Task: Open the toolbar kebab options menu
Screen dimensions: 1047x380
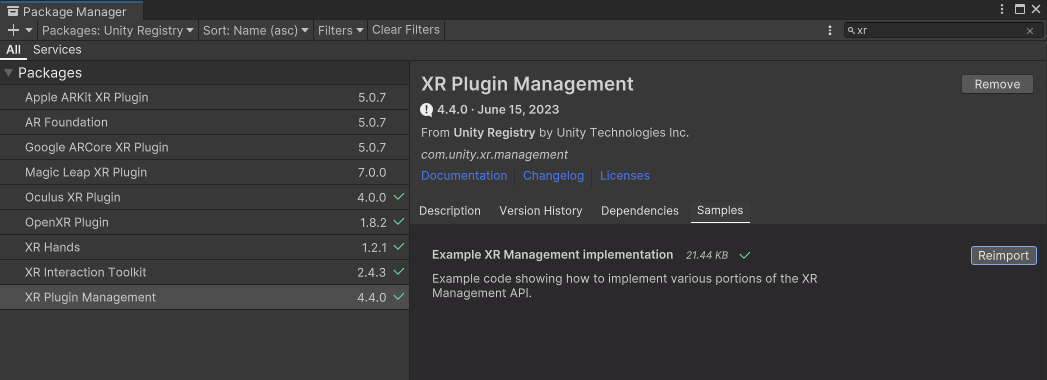Action: [x=830, y=31]
